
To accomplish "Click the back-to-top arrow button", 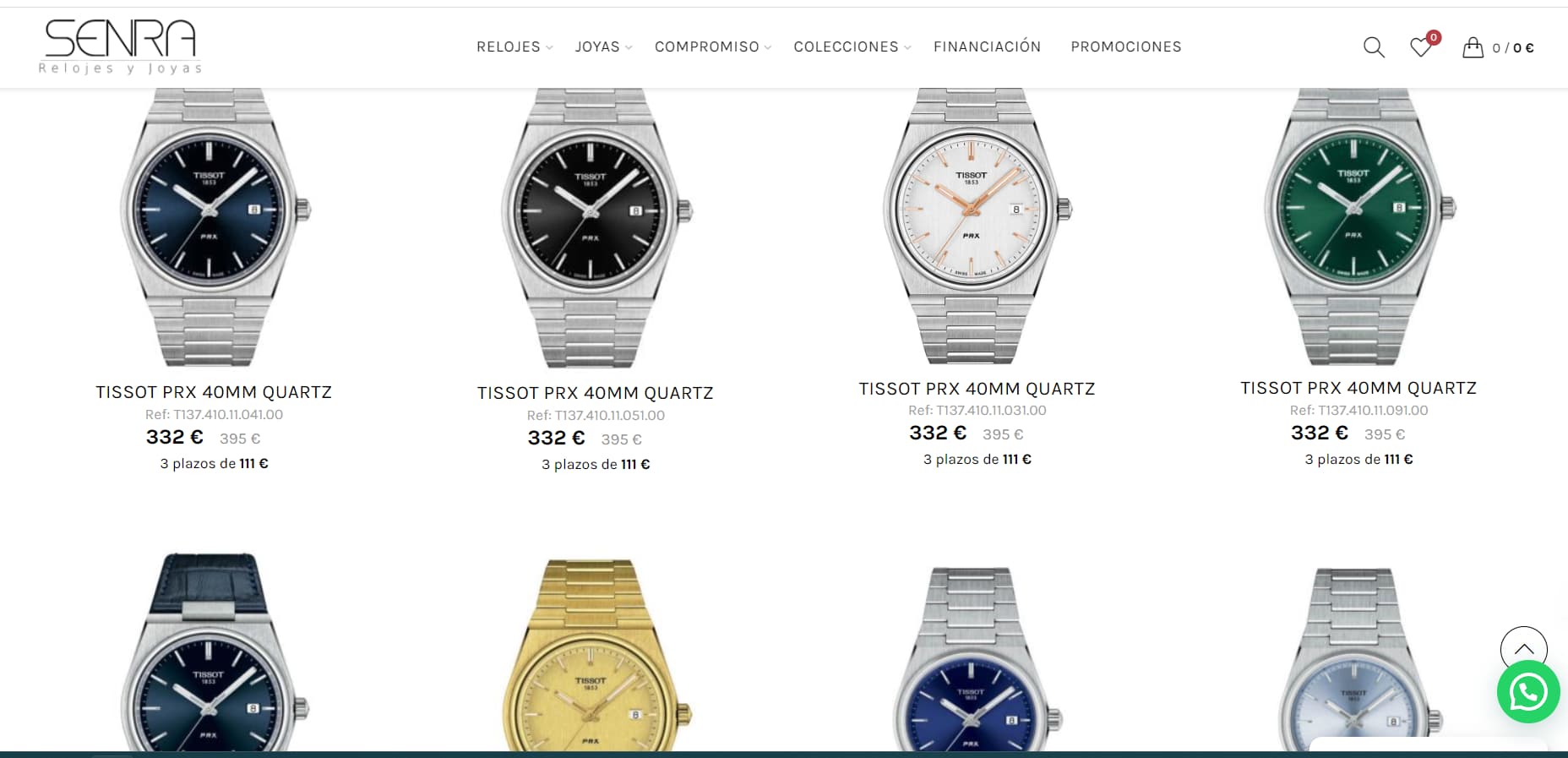I will [1523, 649].
